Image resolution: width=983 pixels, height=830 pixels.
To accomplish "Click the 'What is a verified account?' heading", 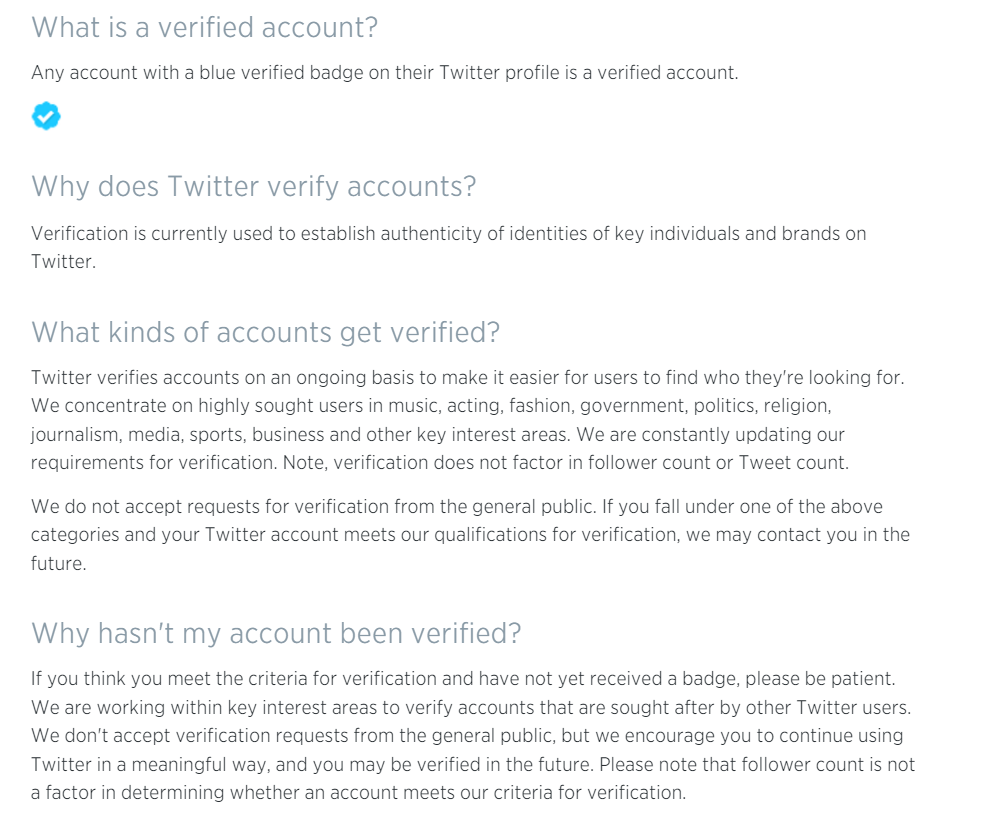I will click(204, 28).
